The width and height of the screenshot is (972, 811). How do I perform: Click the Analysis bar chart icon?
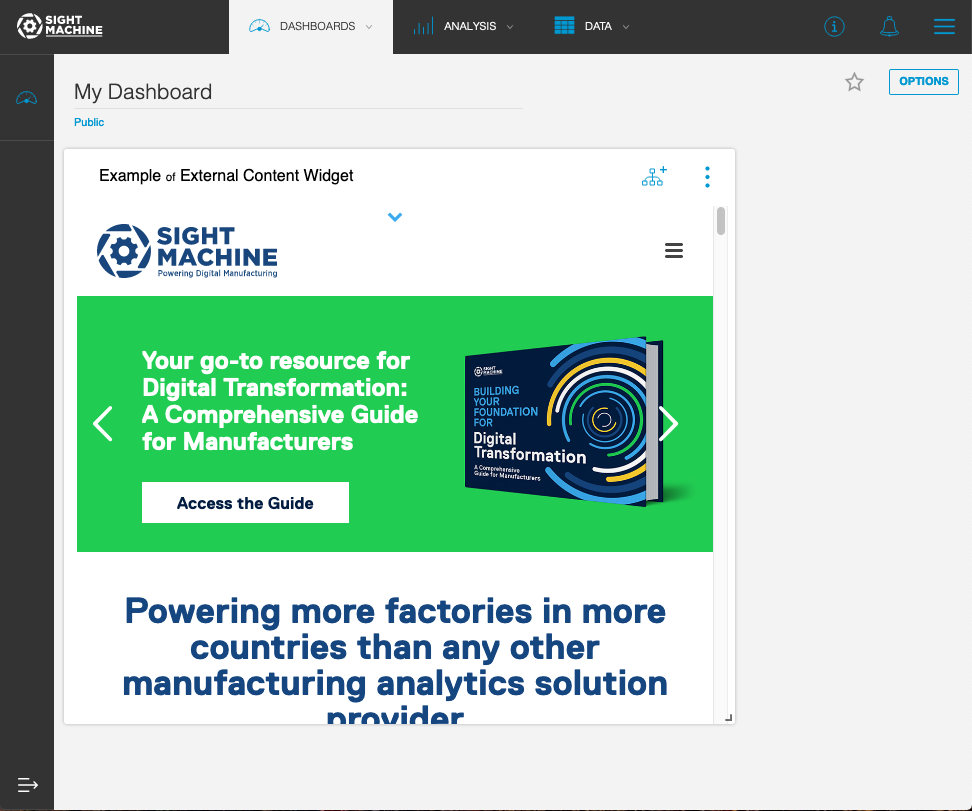click(x=423, y=26)
